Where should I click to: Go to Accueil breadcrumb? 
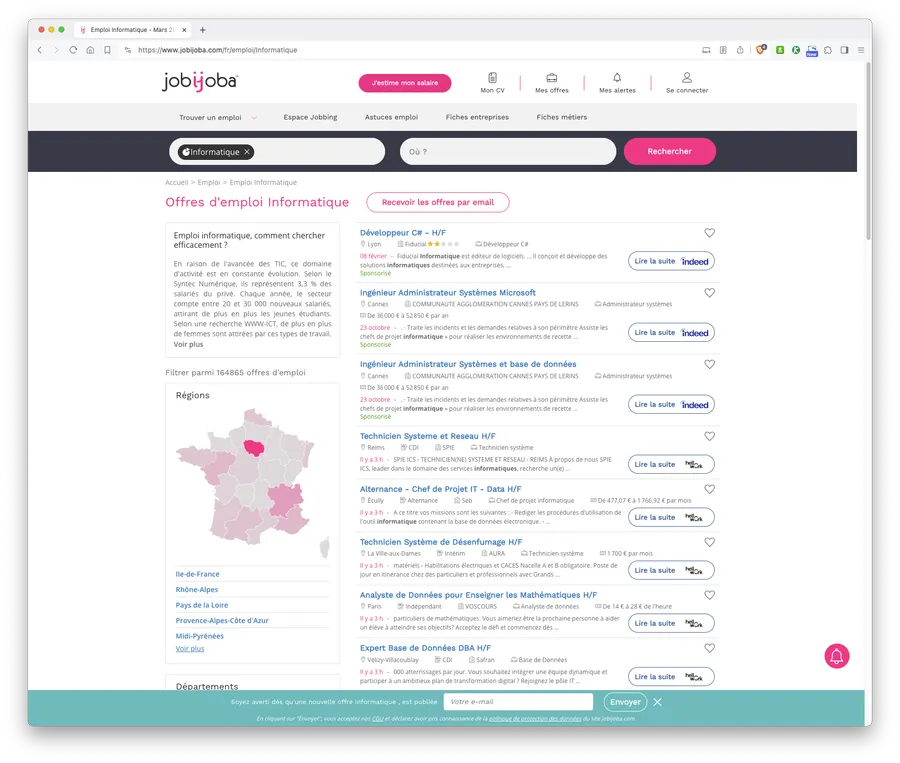pos(176,183)
